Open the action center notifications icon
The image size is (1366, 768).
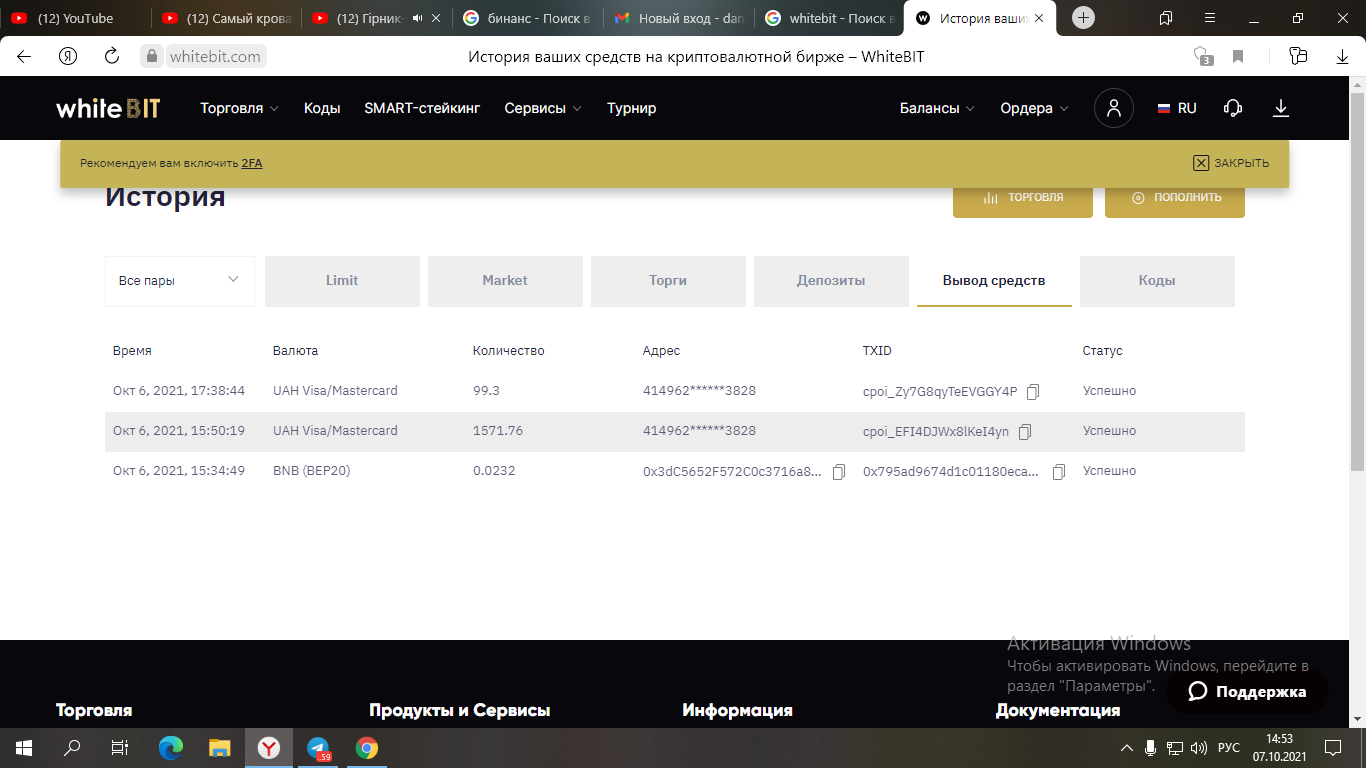(1333, 748)
